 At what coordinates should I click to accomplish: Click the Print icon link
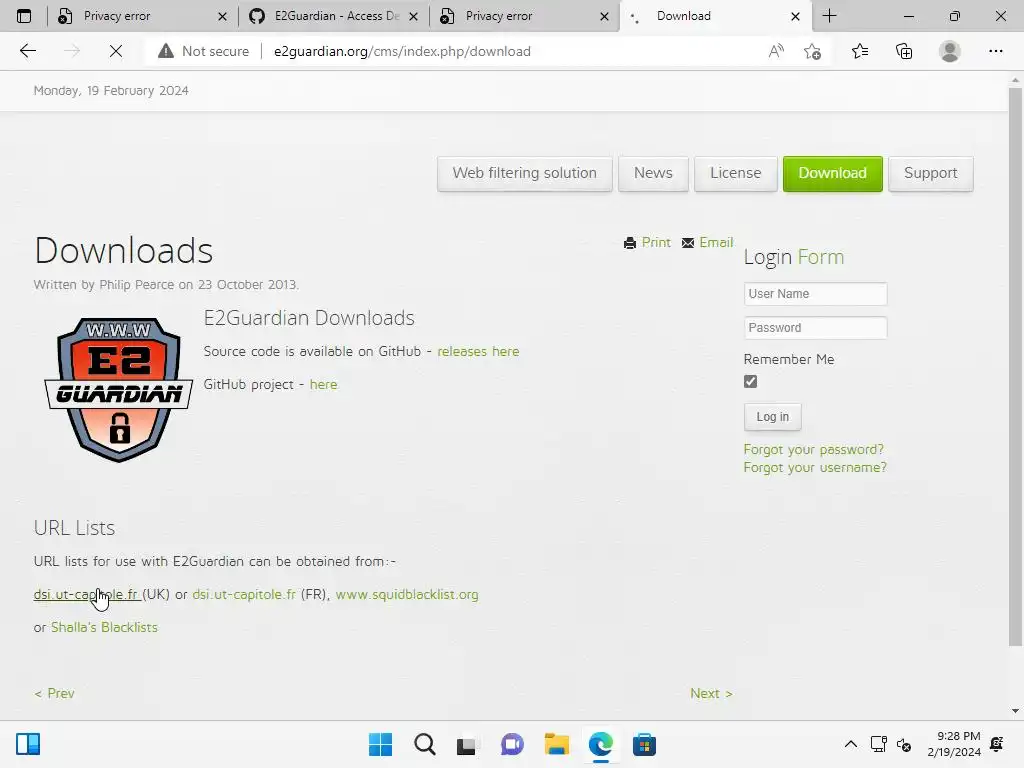[x=647, y=242]
